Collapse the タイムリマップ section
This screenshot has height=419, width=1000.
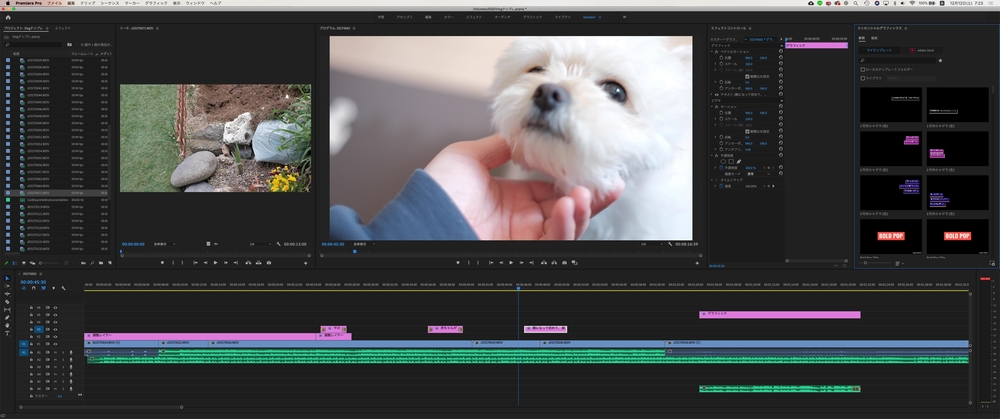pyautogui.click(x=713, y=180)
